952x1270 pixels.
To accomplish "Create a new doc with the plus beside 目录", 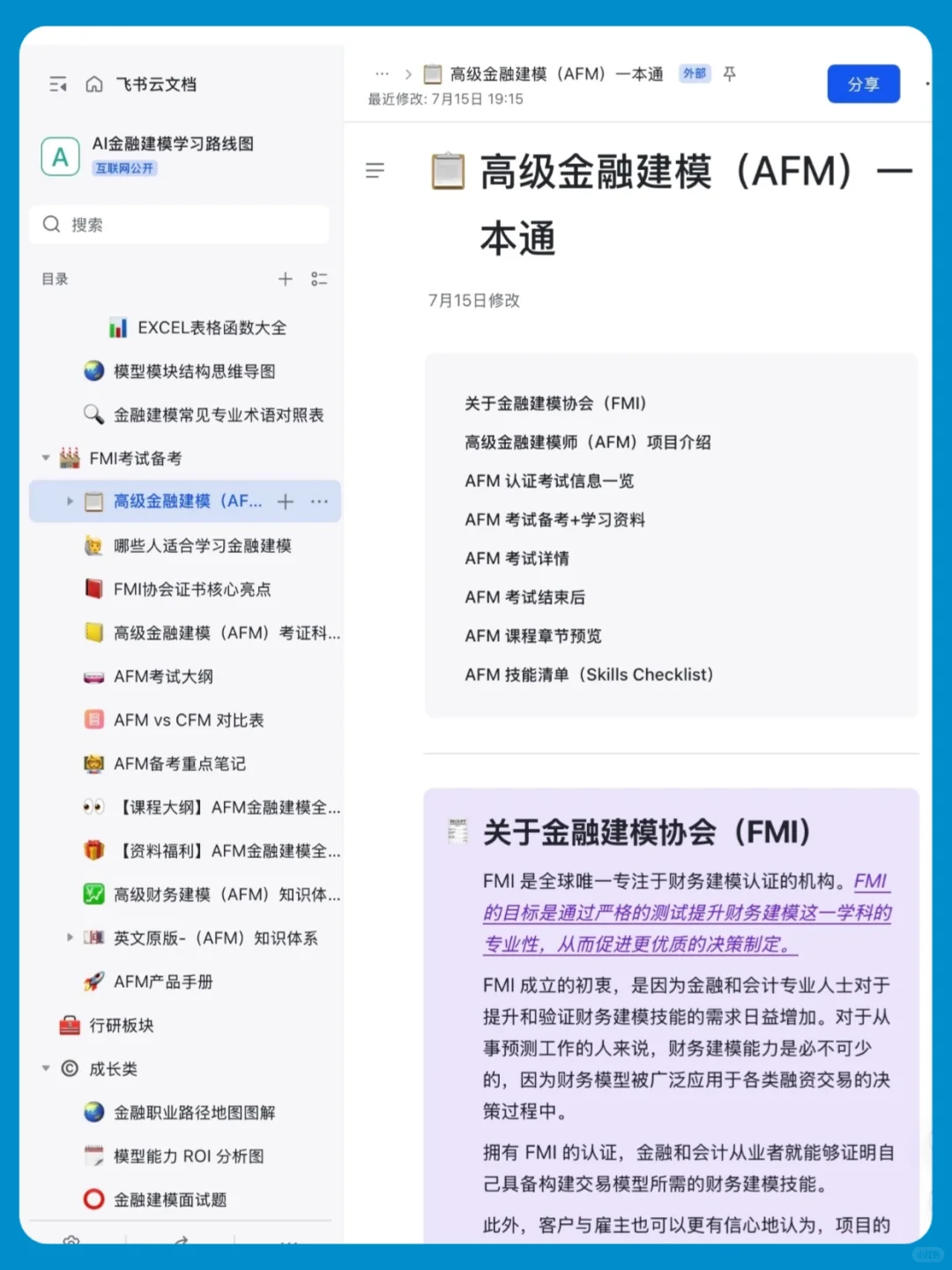I will click(285, 279).
